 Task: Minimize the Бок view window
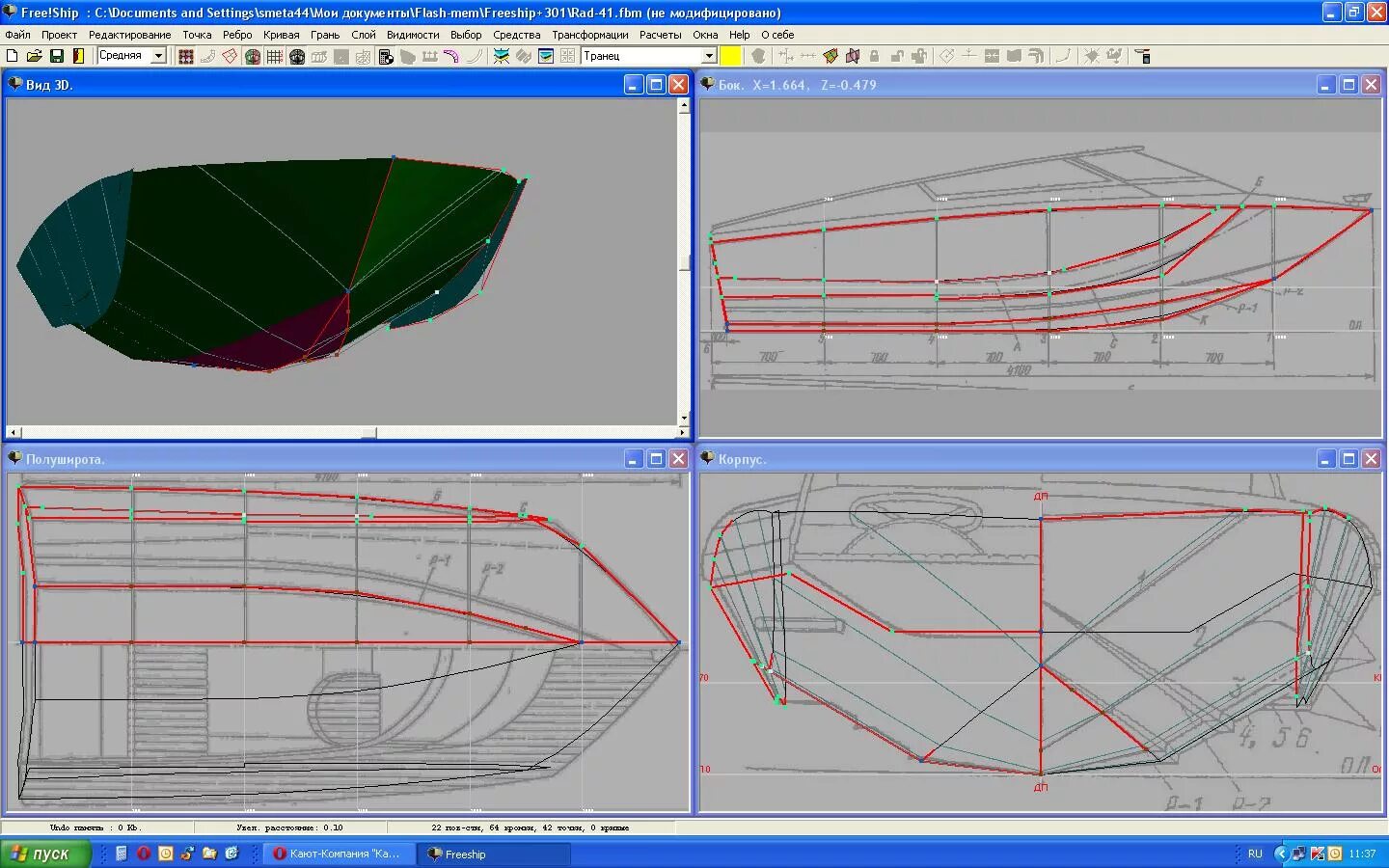pos(1326,85)
